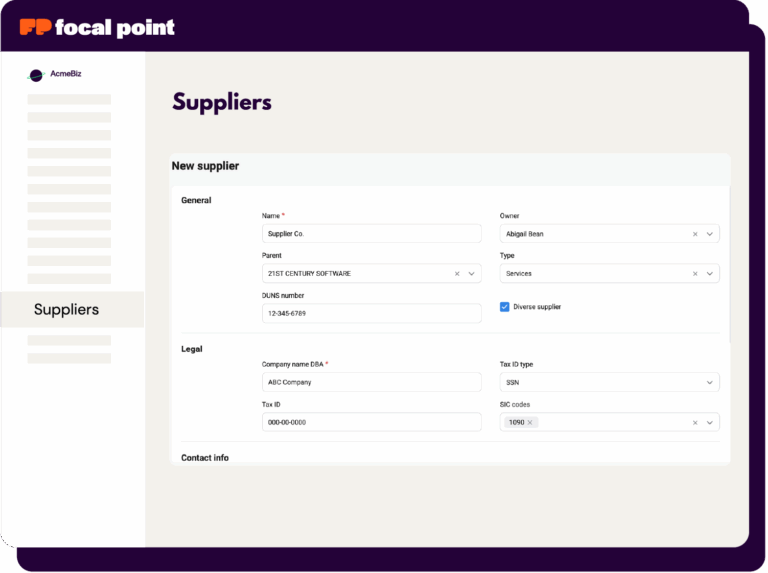Clear the Type field value

(x=695, y=273)
